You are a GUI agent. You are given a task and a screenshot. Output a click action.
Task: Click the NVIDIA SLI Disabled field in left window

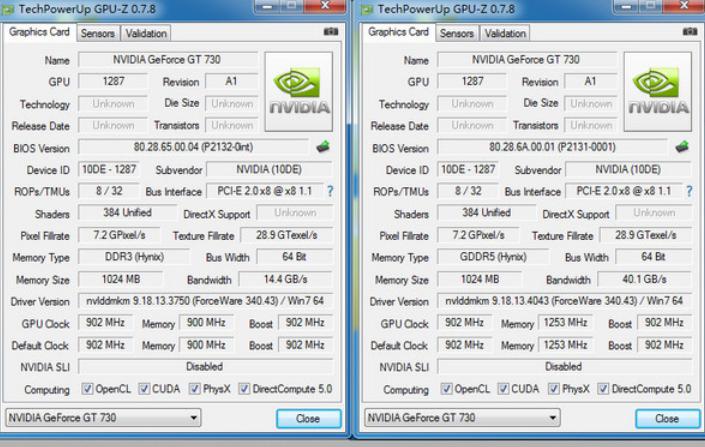[205, 367]
